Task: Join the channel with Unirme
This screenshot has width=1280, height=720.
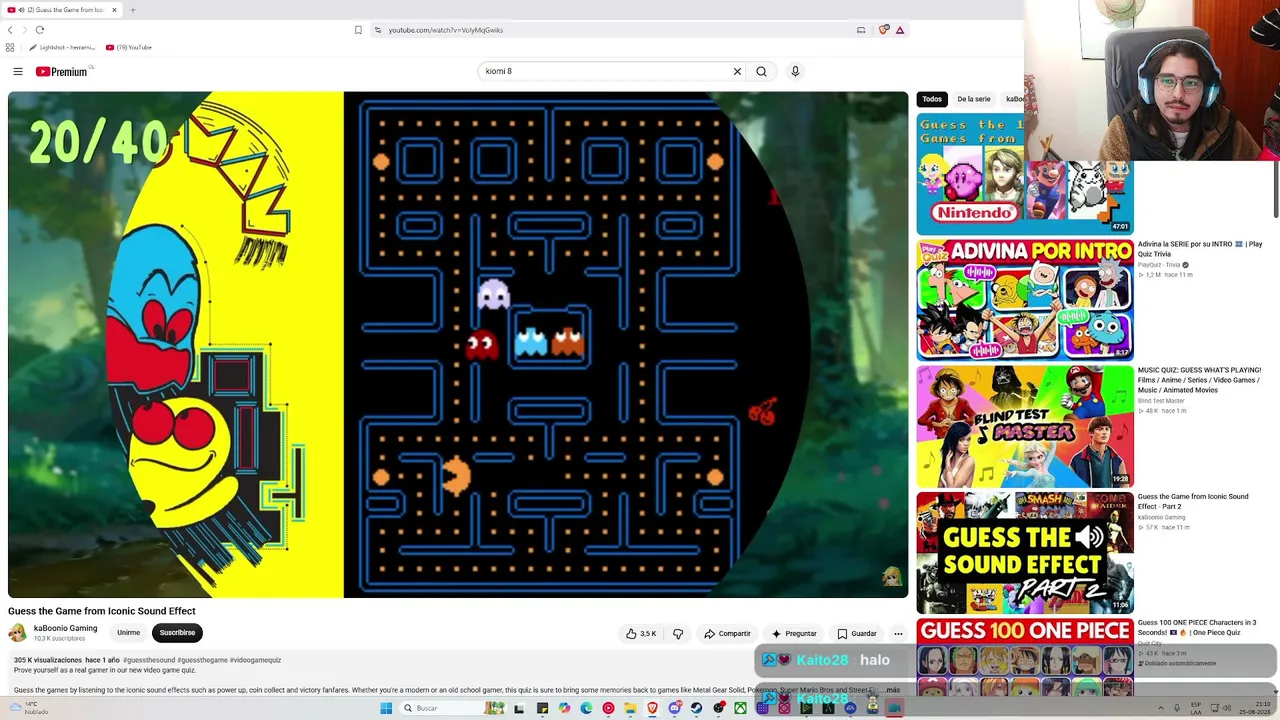Action: point(128,633)
